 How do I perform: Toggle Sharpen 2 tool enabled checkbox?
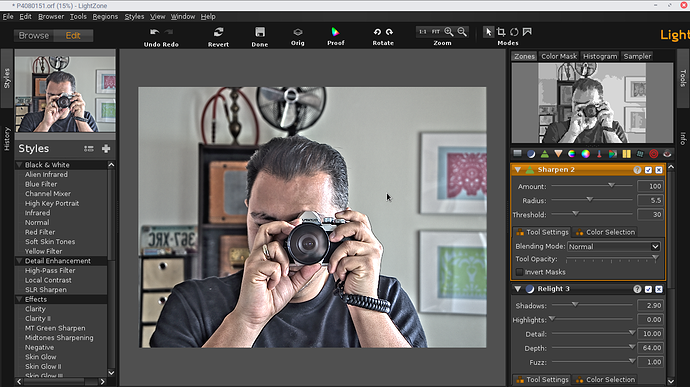(x=648, y=170)
